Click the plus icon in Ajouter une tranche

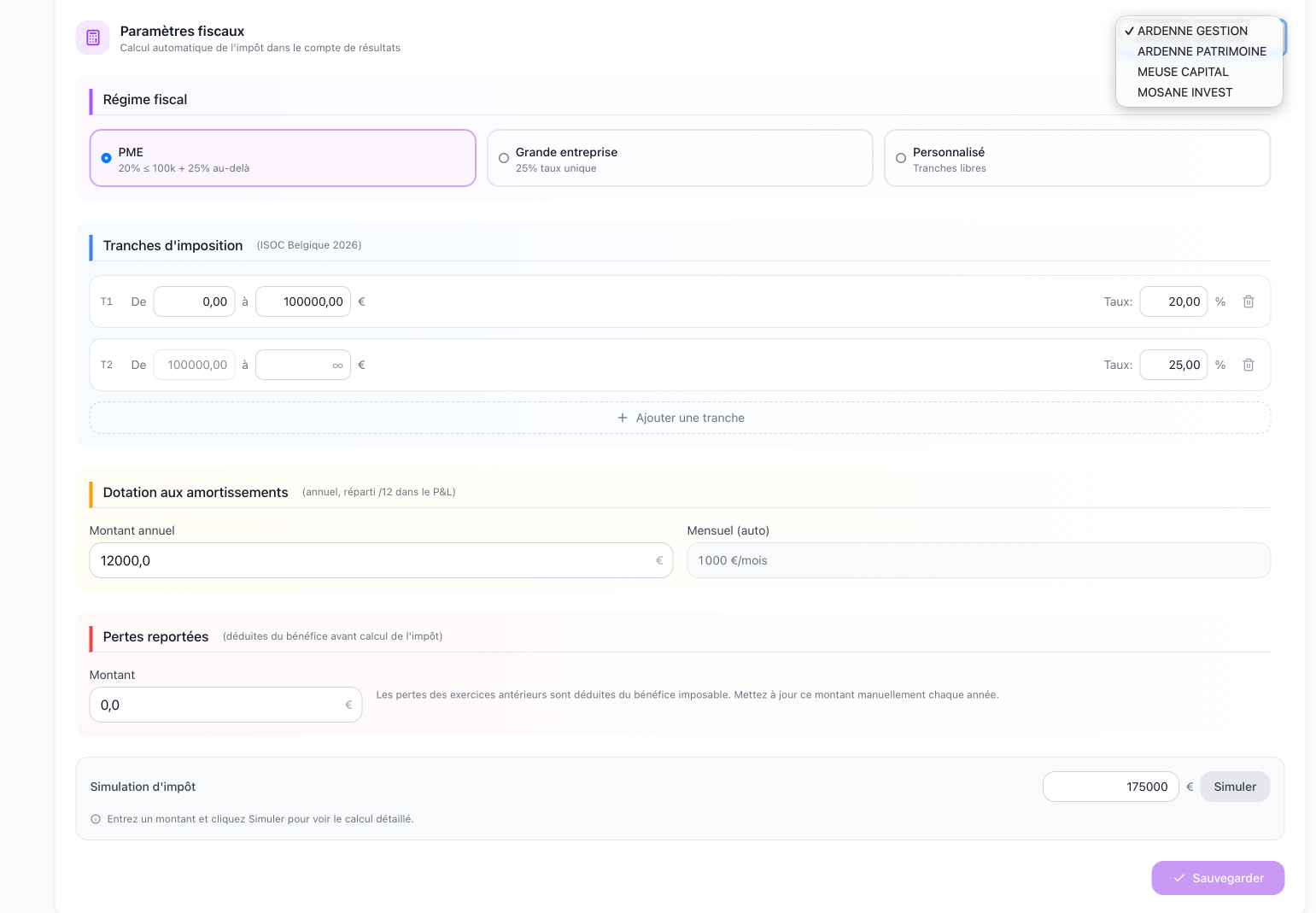click(x=623, y=418)
